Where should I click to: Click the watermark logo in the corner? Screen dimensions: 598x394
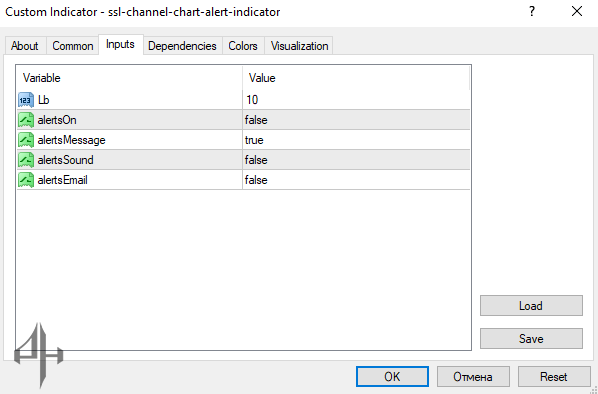click(x=39, y=355)
